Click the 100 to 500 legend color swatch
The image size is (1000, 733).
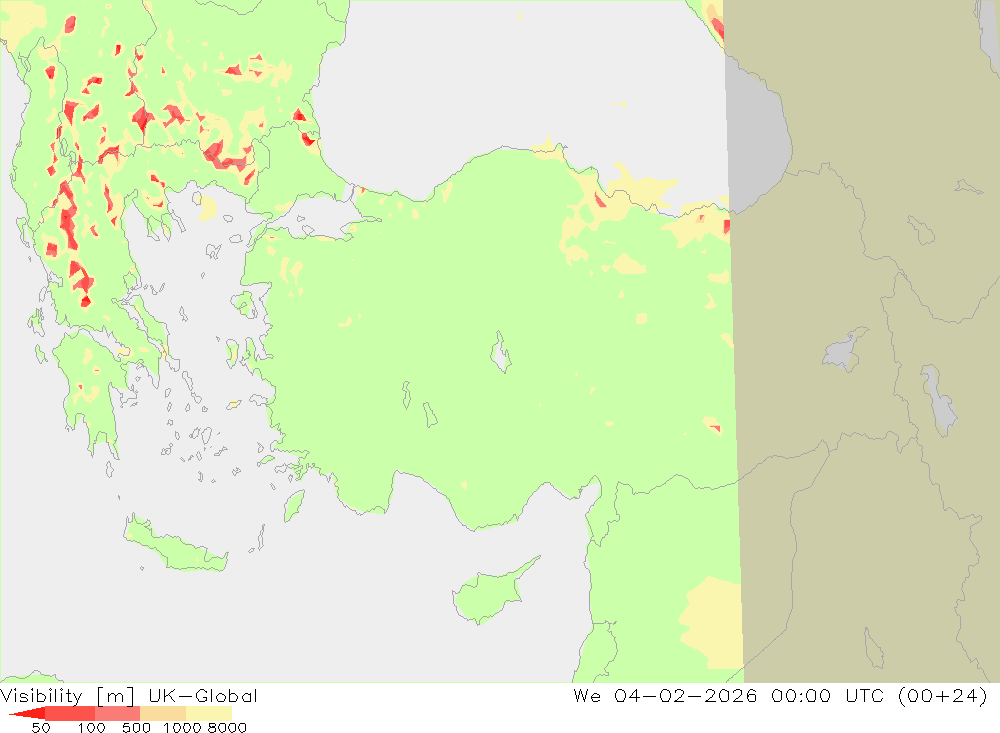[117, 713]
